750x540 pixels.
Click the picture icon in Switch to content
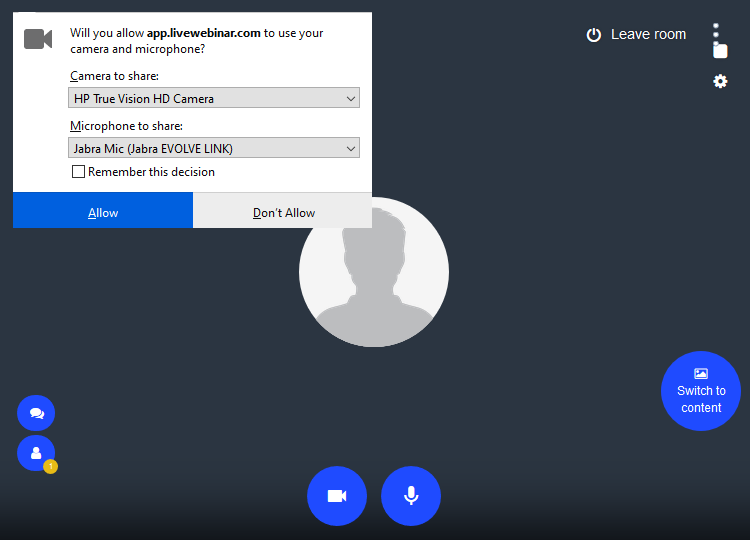(x=701, y=373)
